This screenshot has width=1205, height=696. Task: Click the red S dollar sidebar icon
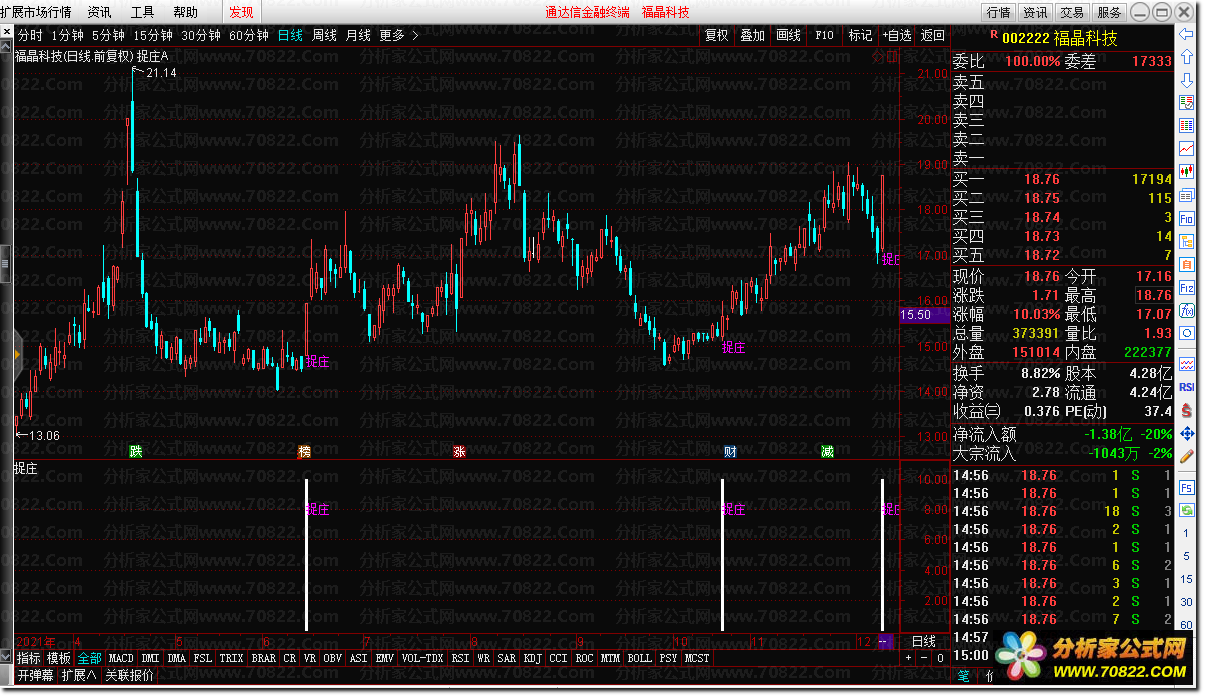[x=1187, y=410]
